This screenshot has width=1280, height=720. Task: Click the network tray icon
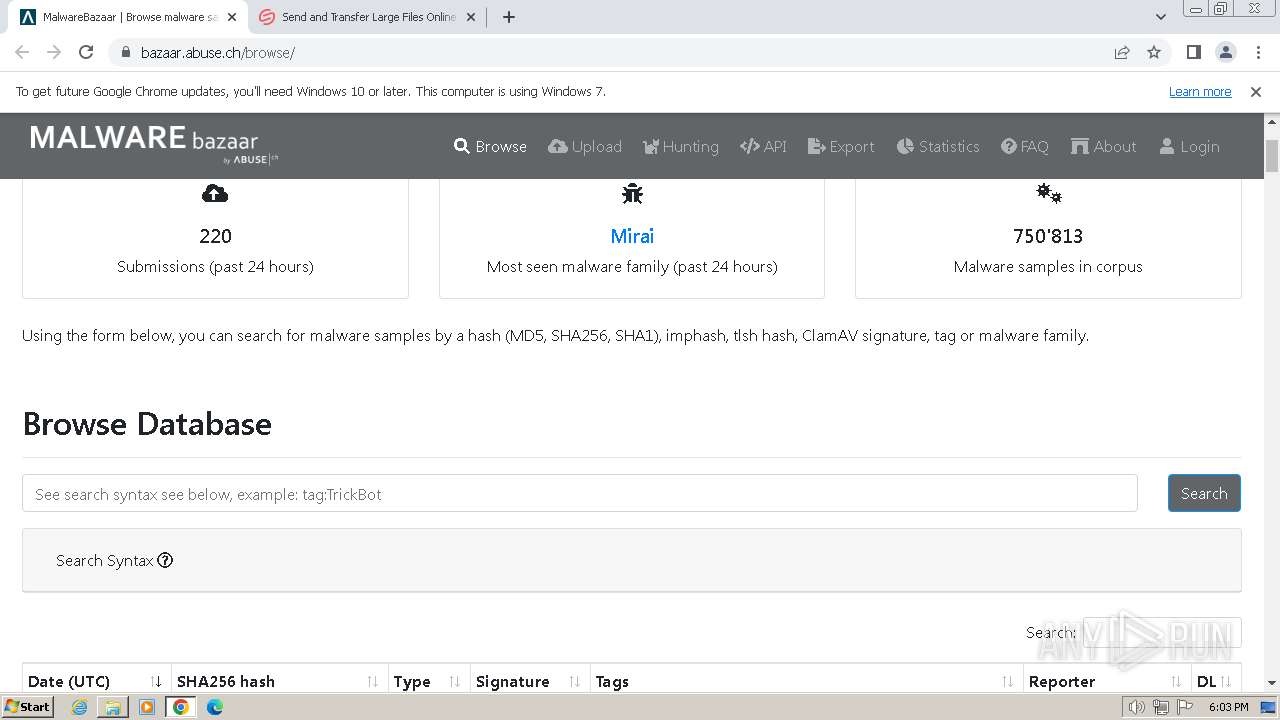click(x=1160, y=707)
